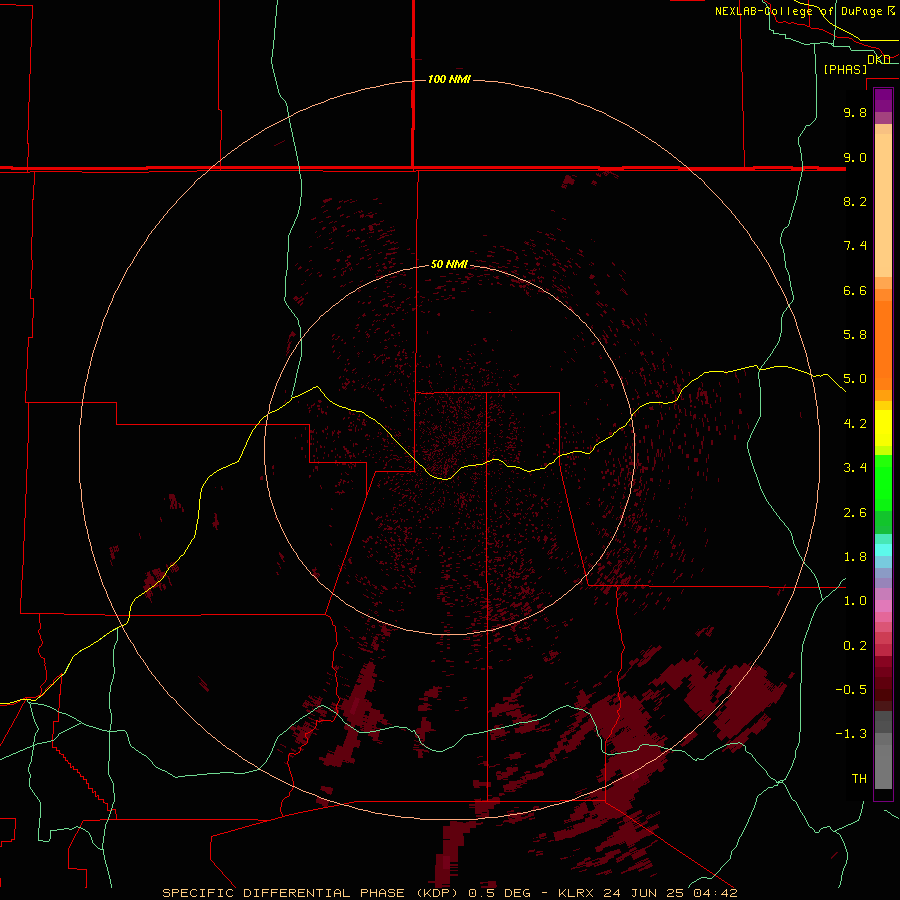The width and height of the screenshot is (900, 900).
Task: Click the 0.2 legend value
Action: pos(855,646)
